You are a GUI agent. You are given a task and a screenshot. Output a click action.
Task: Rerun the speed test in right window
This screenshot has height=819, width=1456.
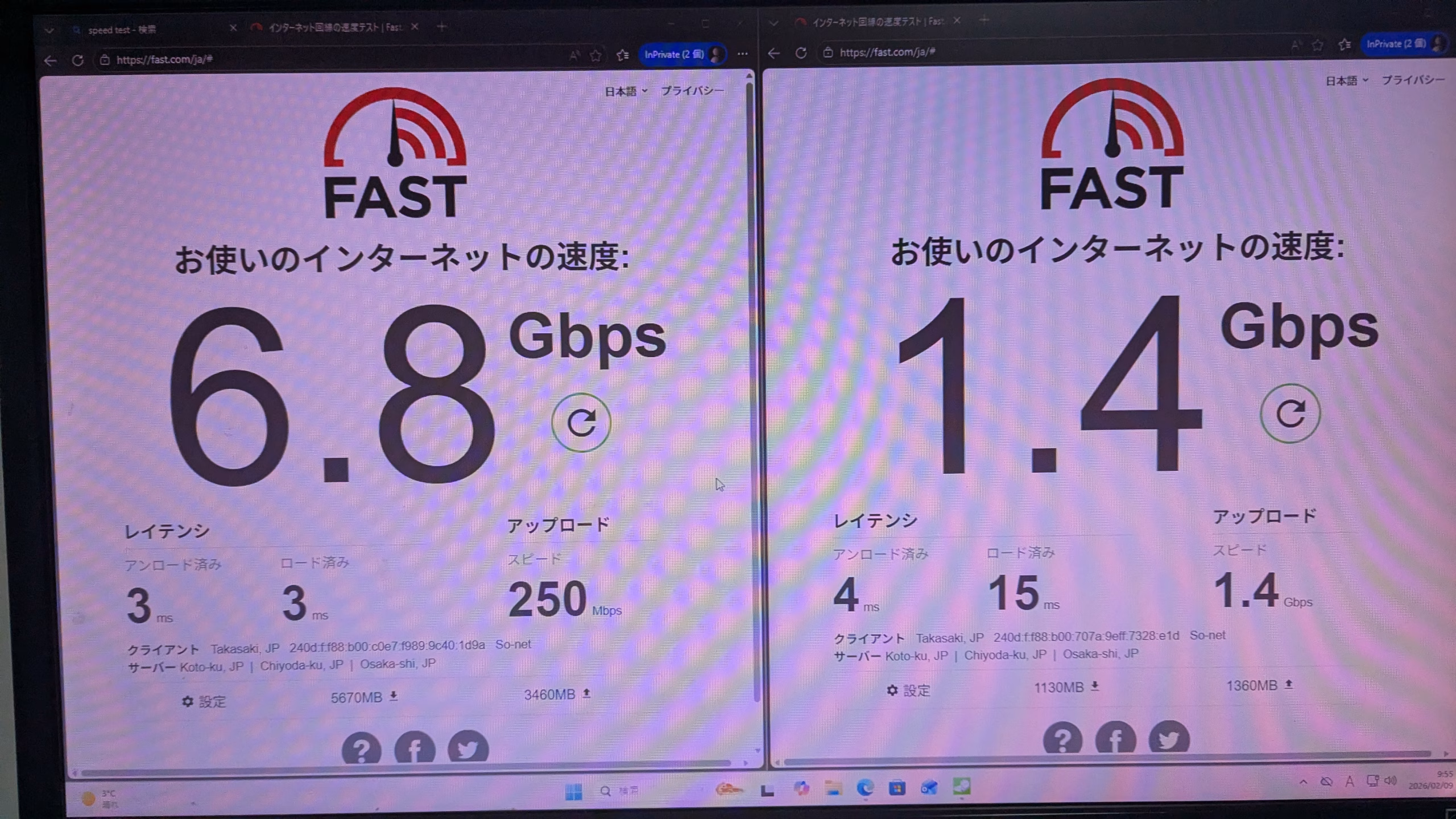pyautogui.click(x=1290, y=413)
